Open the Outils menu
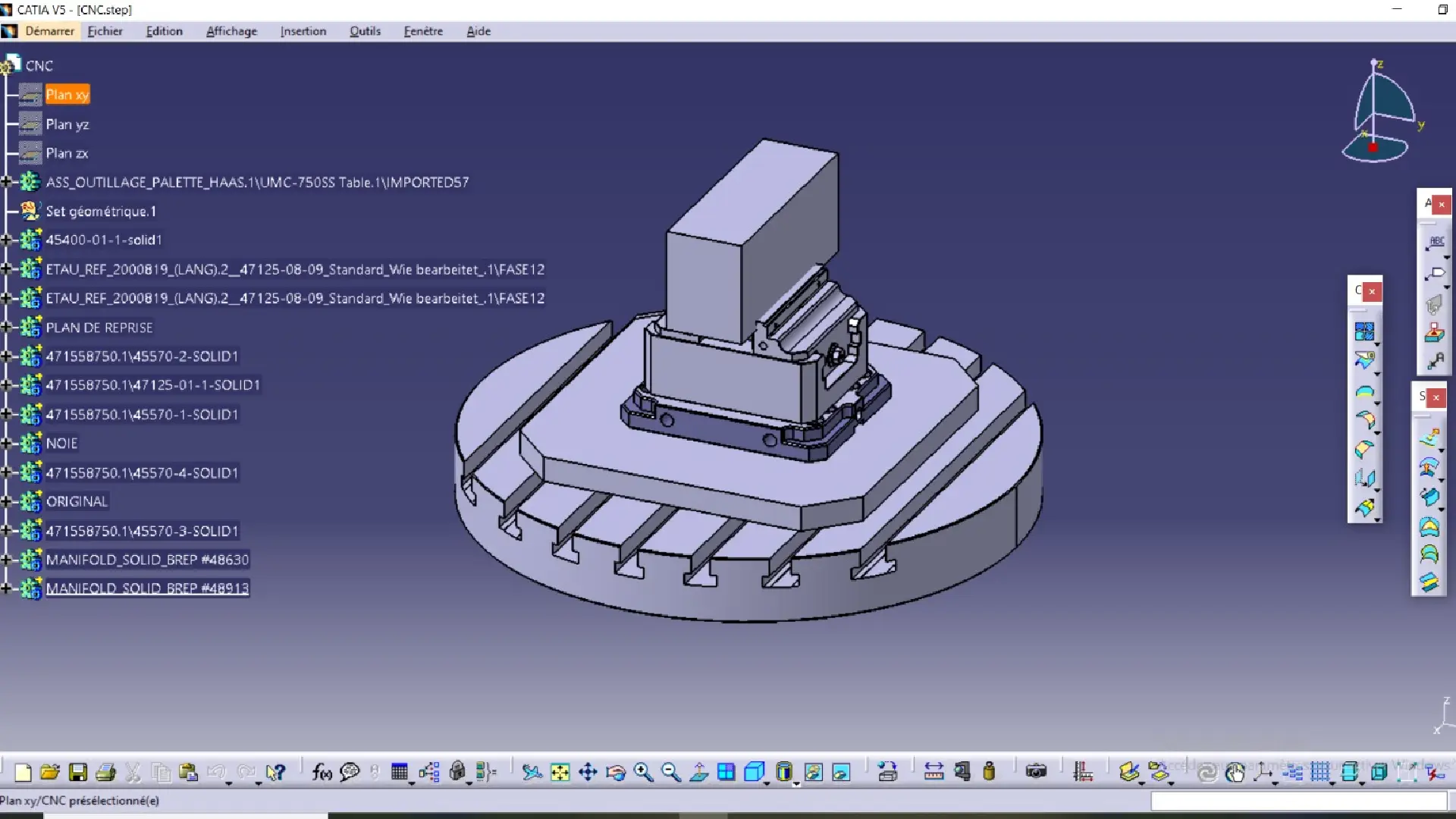1456x819 pixels. tap(365, 31)
